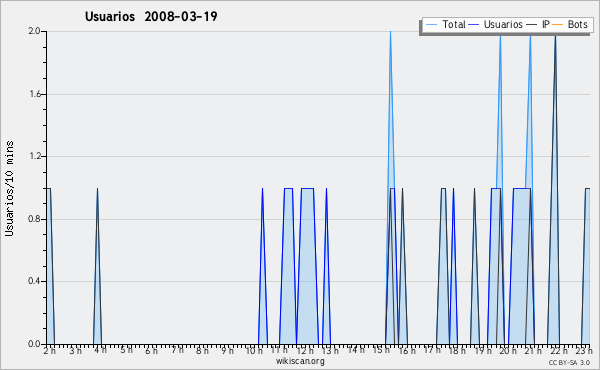
Task: Click the y-axis value 2.0
Action: 34,31
